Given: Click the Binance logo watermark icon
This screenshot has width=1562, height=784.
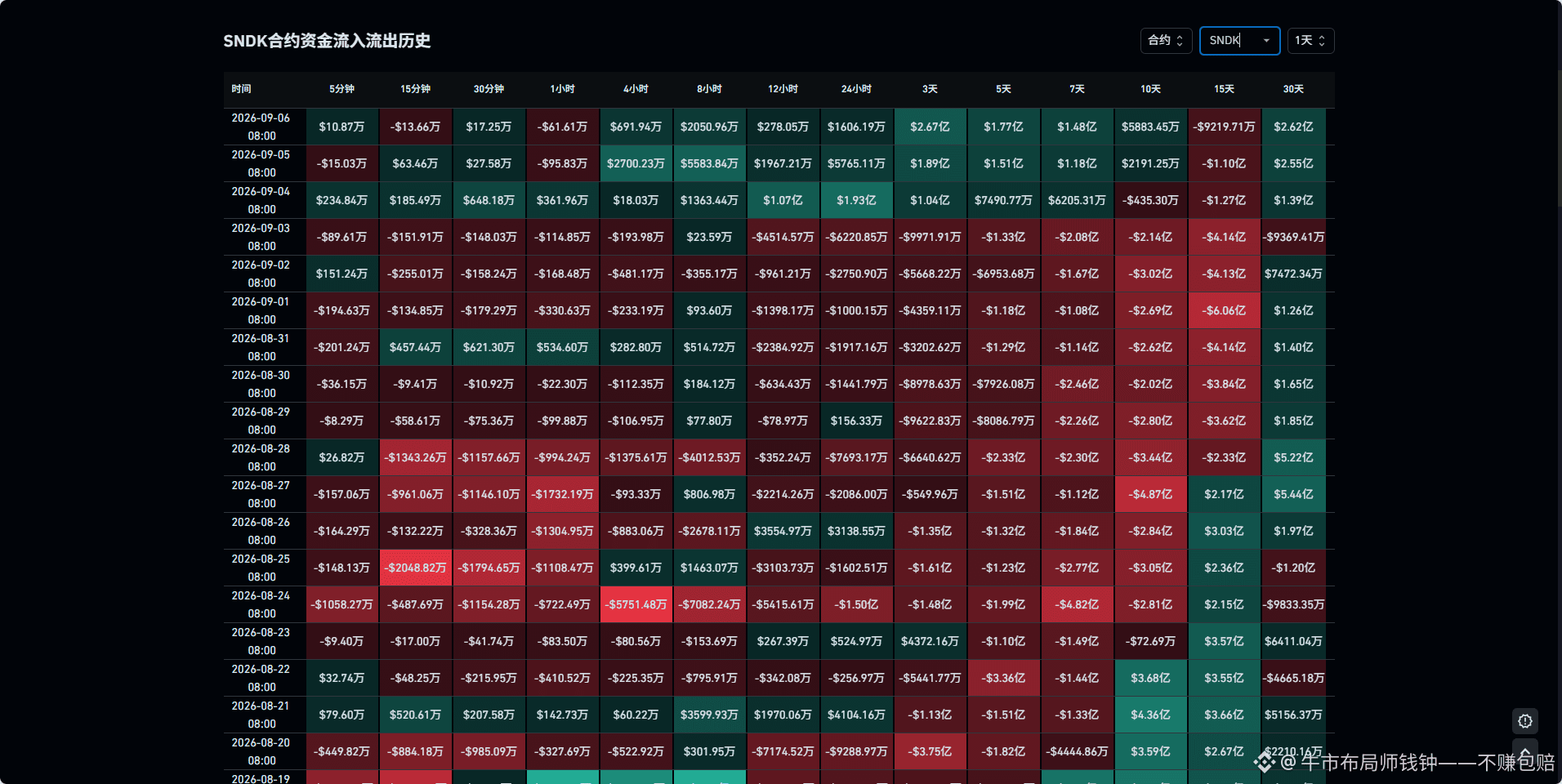Looking at the screenshot, I should pos(1265,763).
